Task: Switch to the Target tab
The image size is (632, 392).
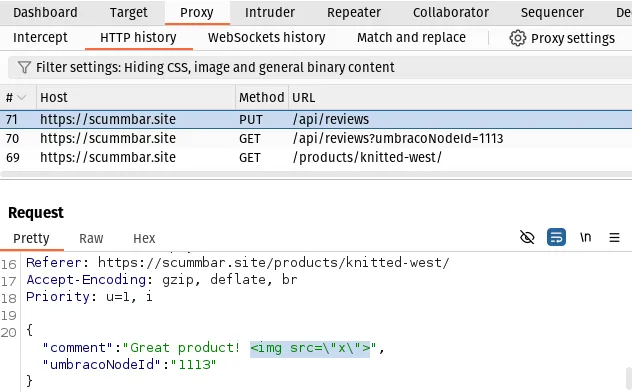Action: [129, 12]
